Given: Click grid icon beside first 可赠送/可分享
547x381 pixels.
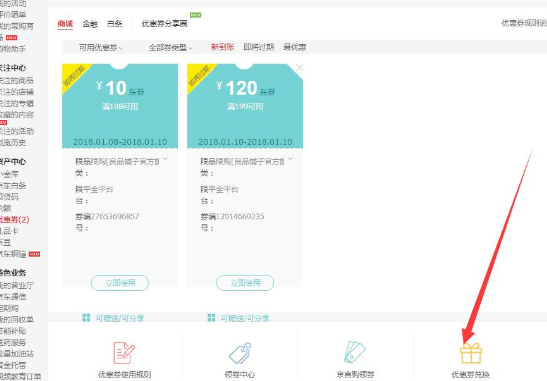Looking at the screenshot, I should 86,318.
